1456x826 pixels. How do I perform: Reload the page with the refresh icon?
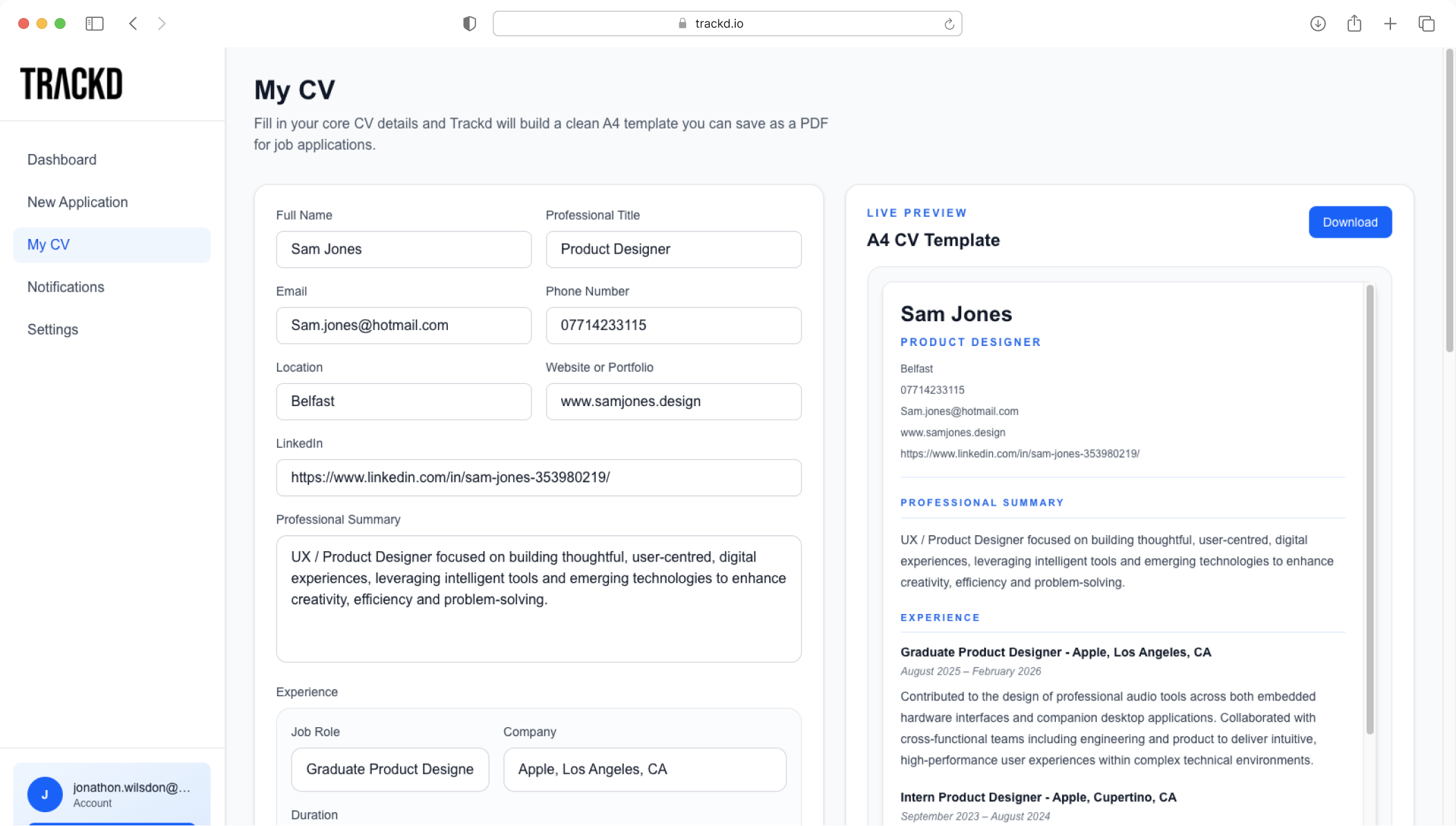949,24
